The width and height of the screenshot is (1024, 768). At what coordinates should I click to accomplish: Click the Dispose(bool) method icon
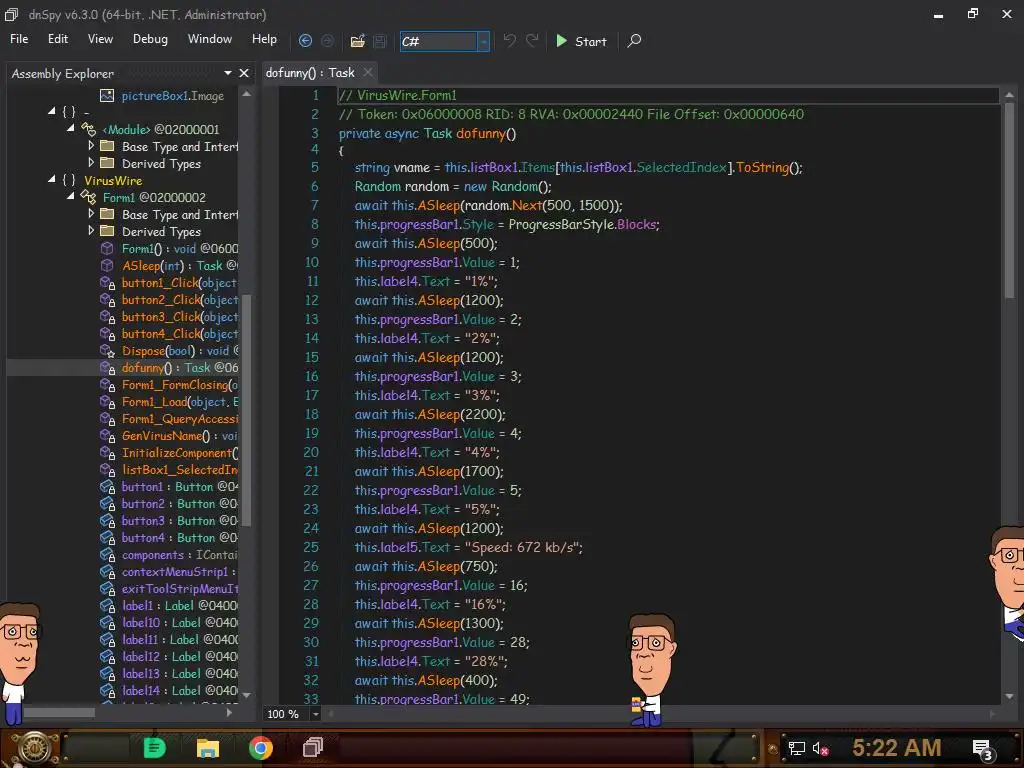click(107, 351)
